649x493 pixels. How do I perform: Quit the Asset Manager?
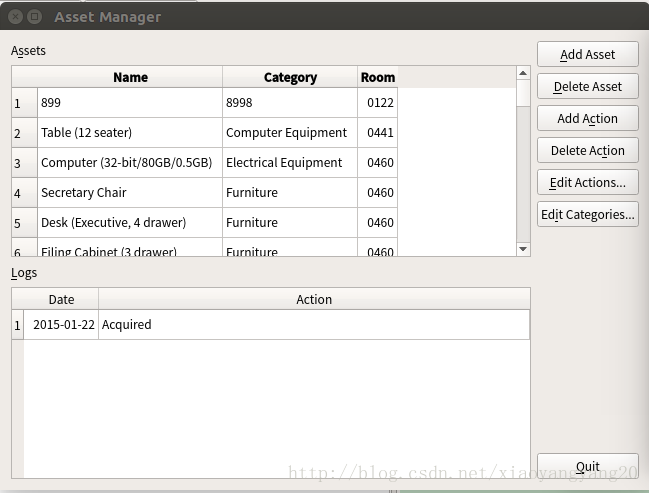click(588, 467)
